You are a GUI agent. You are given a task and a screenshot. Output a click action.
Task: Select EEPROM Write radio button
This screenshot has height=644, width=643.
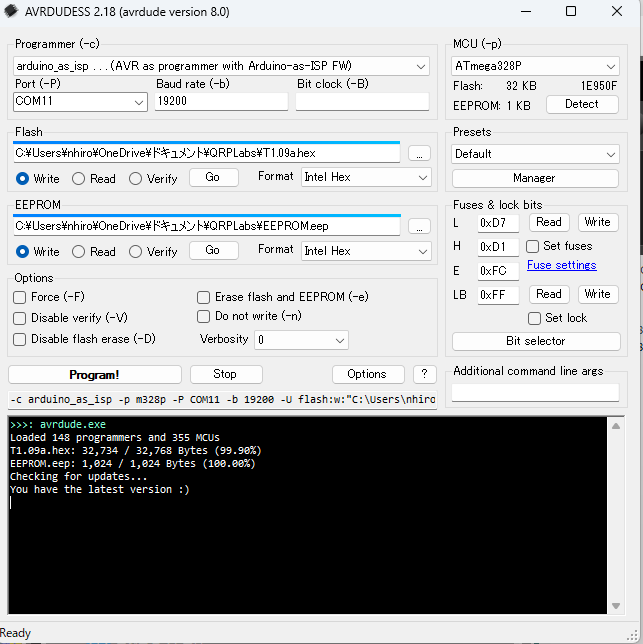pyautogui.click(x=22, y=251)
